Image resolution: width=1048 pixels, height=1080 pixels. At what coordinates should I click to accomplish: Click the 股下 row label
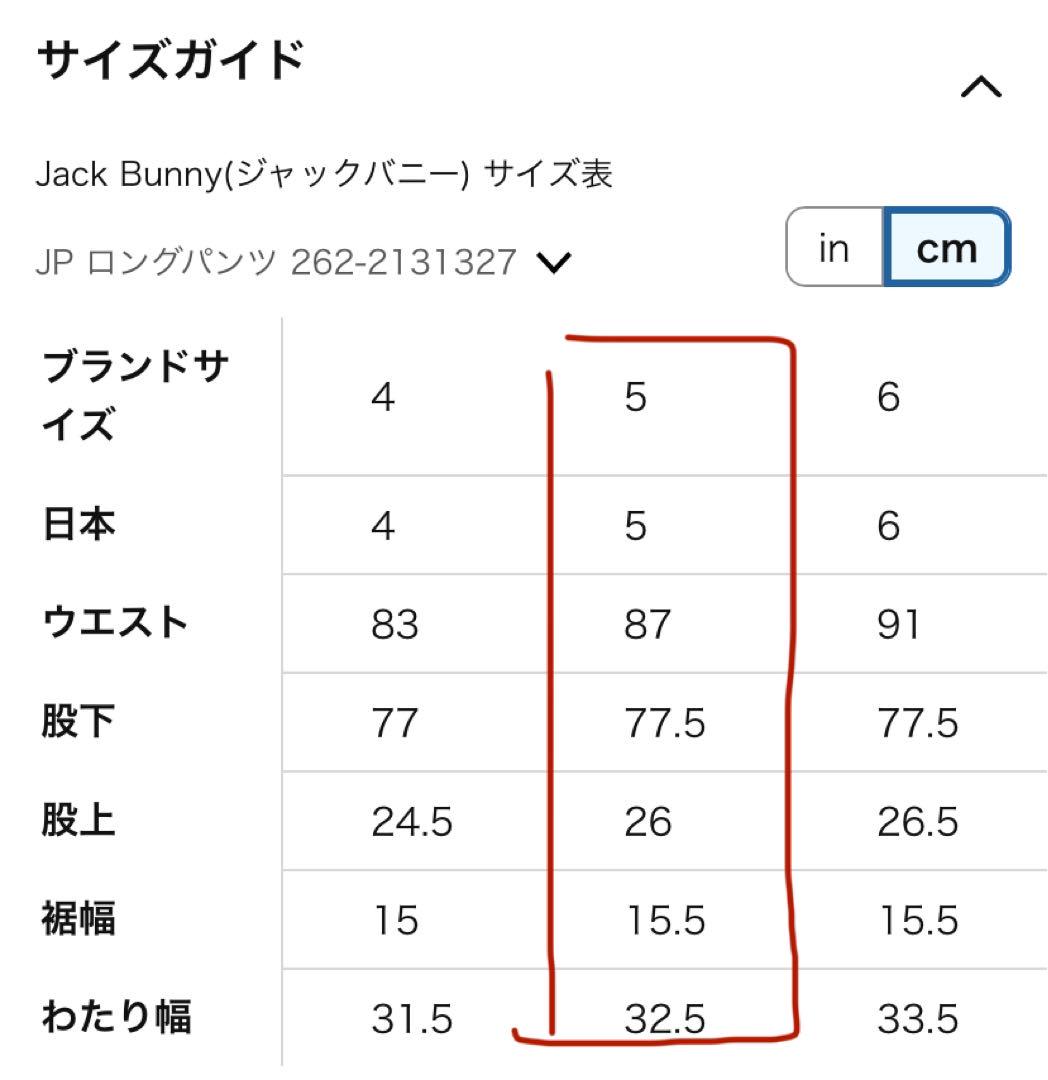pos(78,722)
